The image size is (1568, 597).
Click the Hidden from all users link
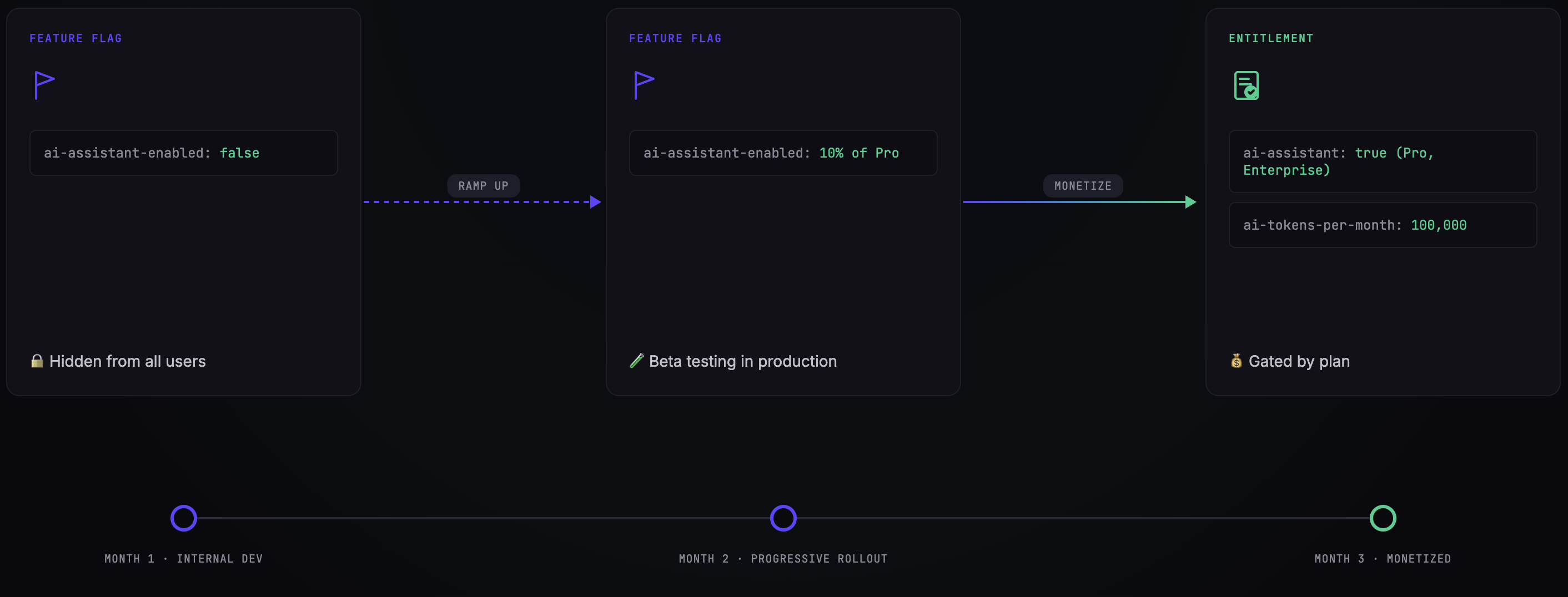(128, 361)
